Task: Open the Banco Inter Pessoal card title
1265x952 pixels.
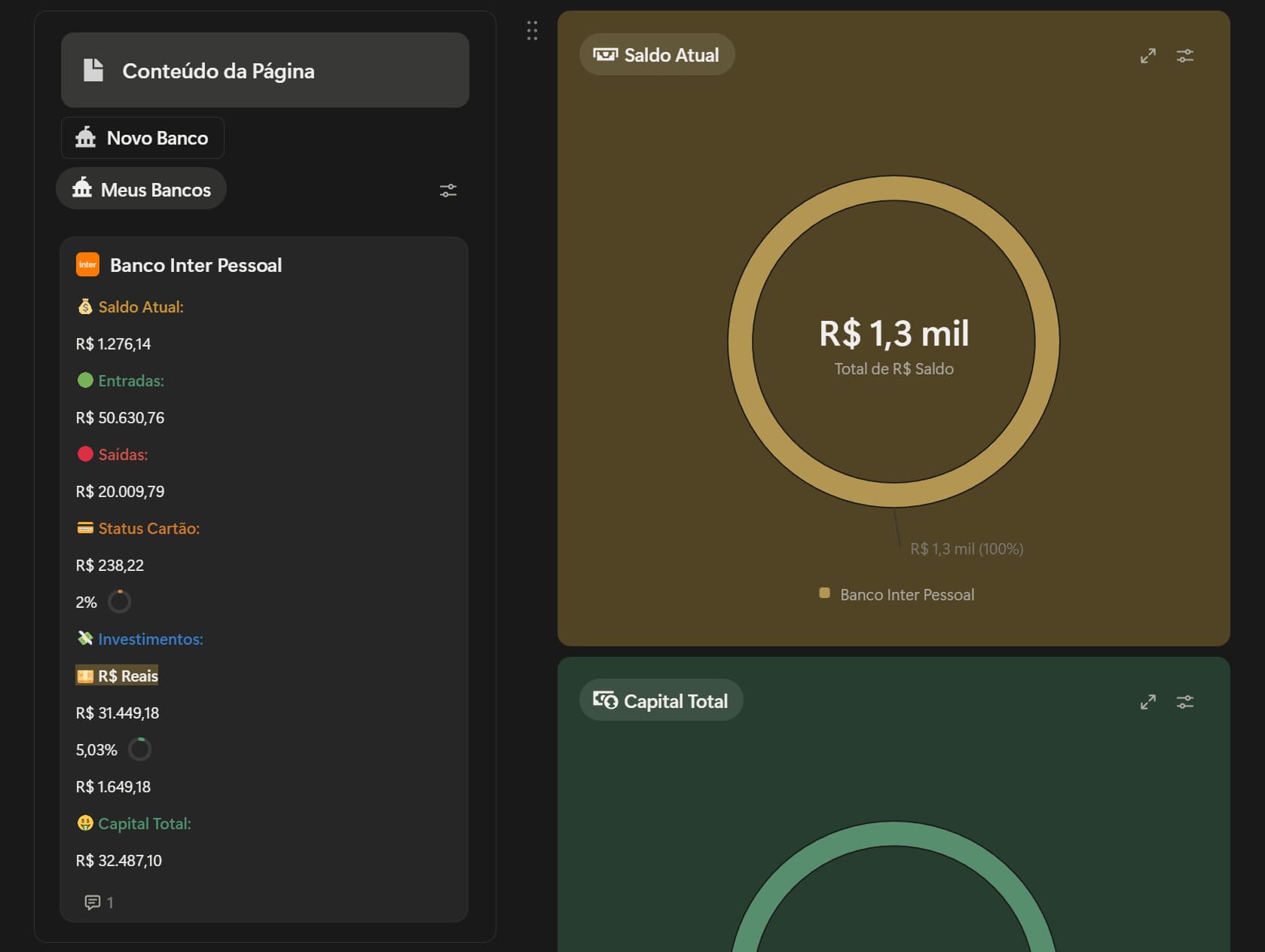Action: point(196,265)
